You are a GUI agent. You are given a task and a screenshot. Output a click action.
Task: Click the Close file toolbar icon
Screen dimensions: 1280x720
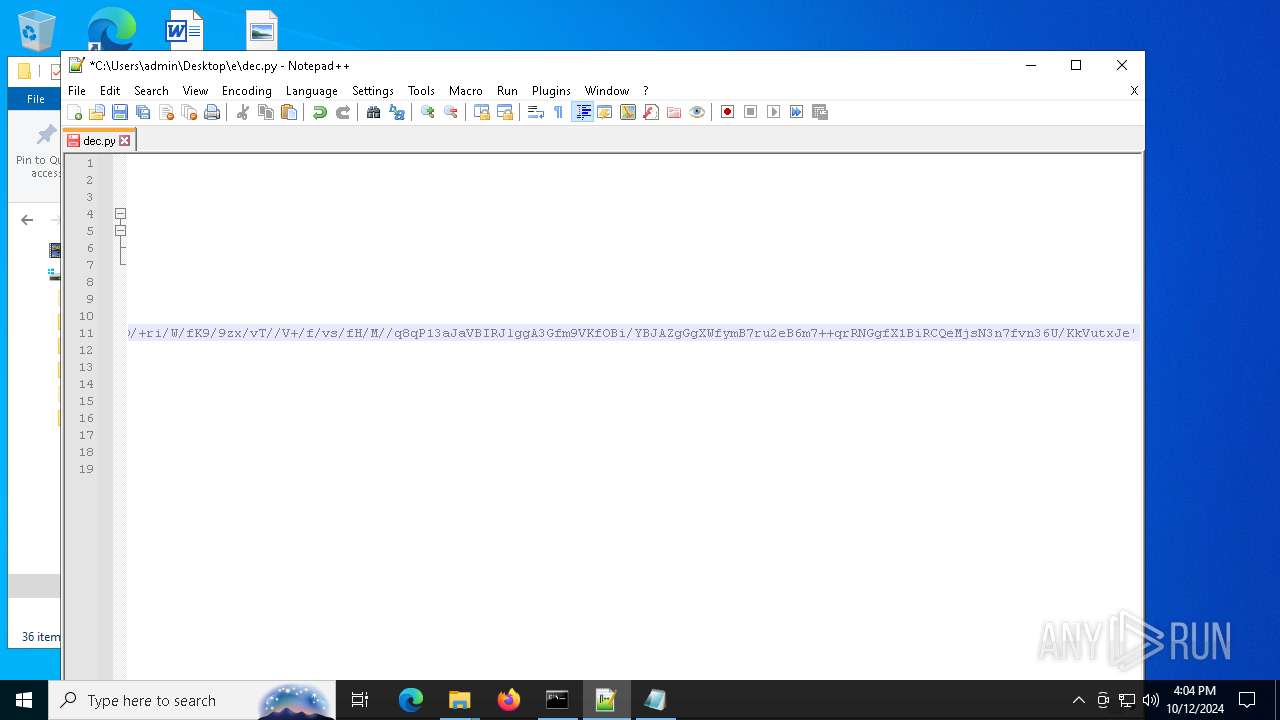click(166, 112)
